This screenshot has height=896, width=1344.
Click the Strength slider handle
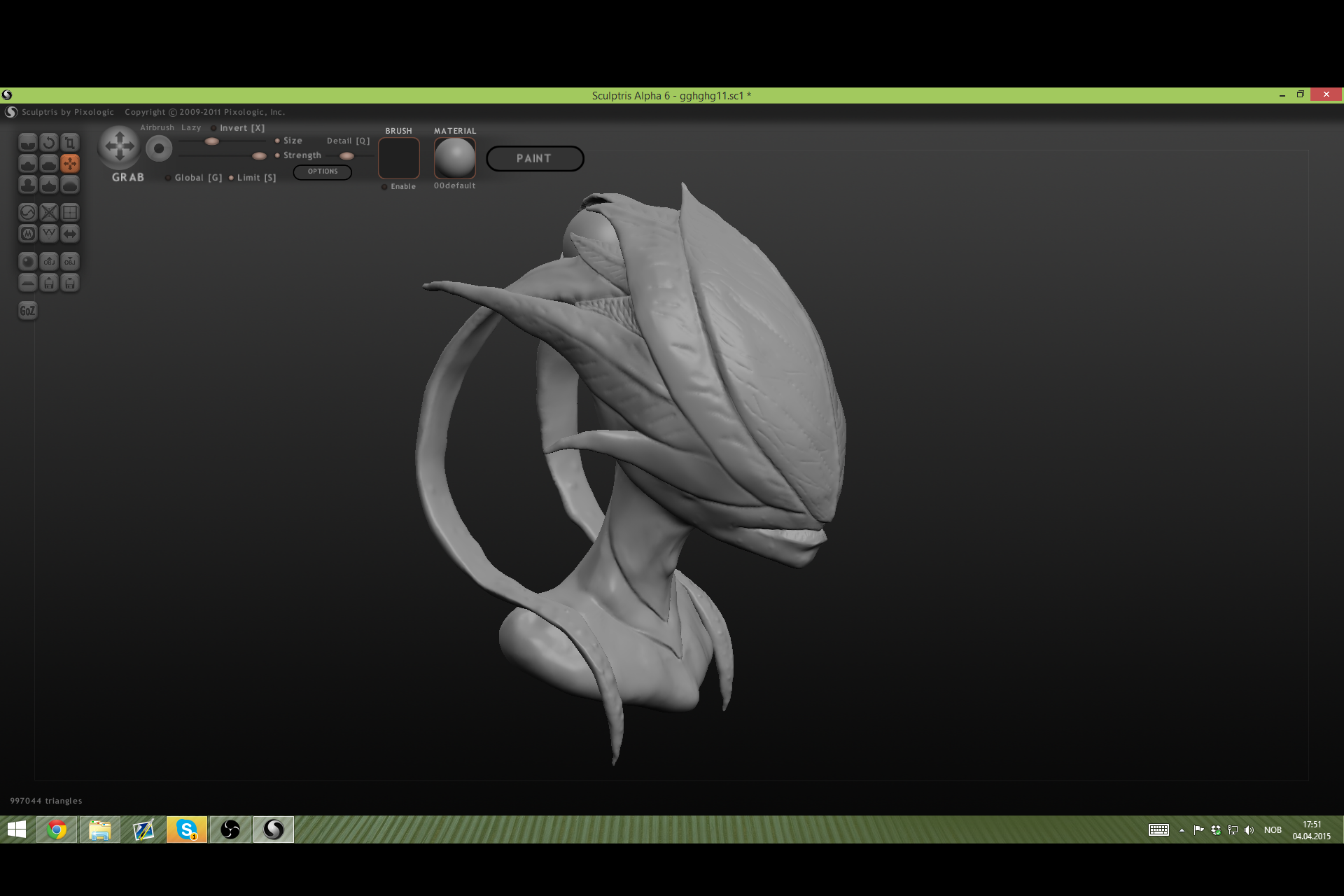click(259, 156)
